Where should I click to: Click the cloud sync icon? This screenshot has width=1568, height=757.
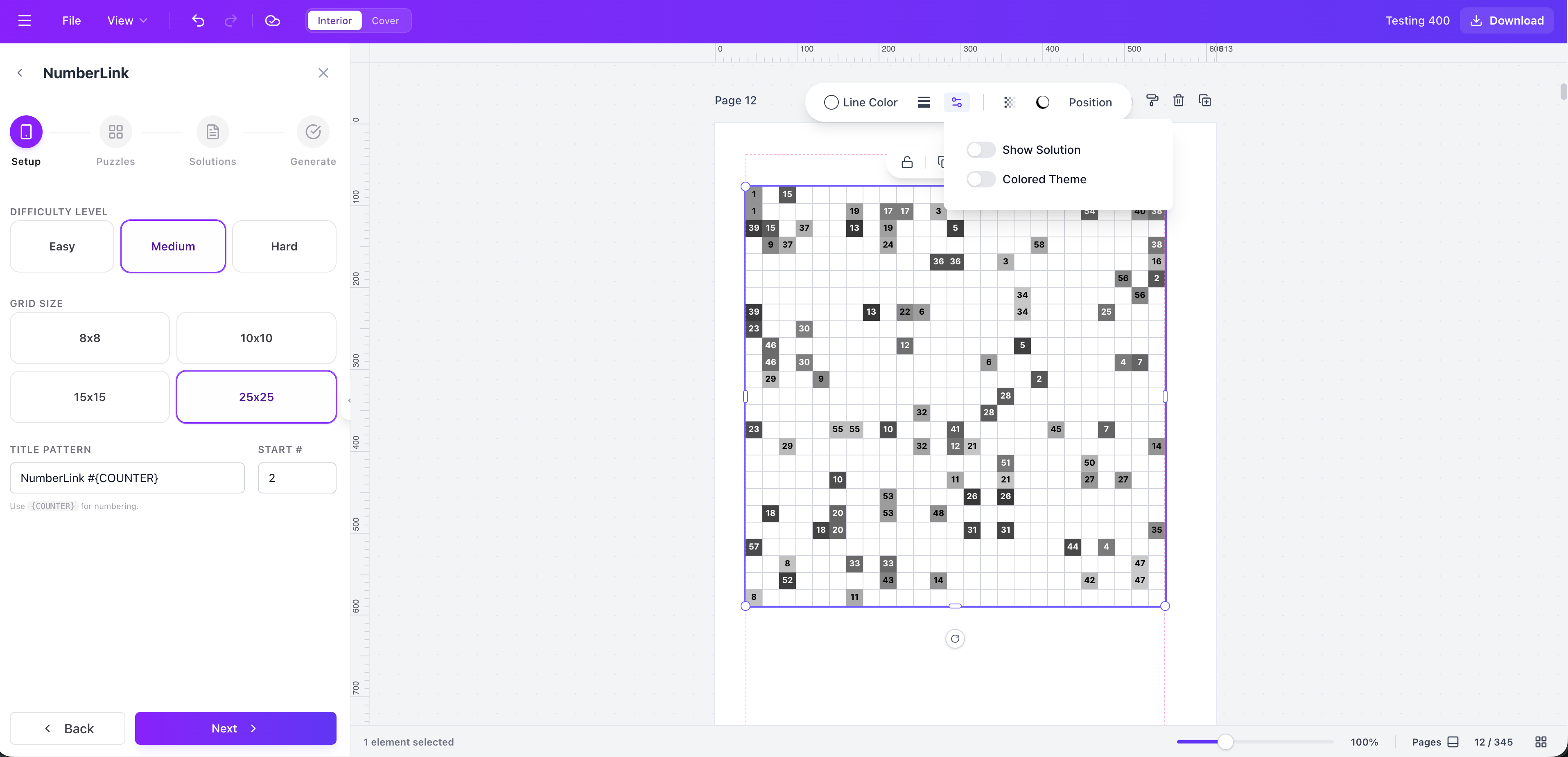[272, 20]
